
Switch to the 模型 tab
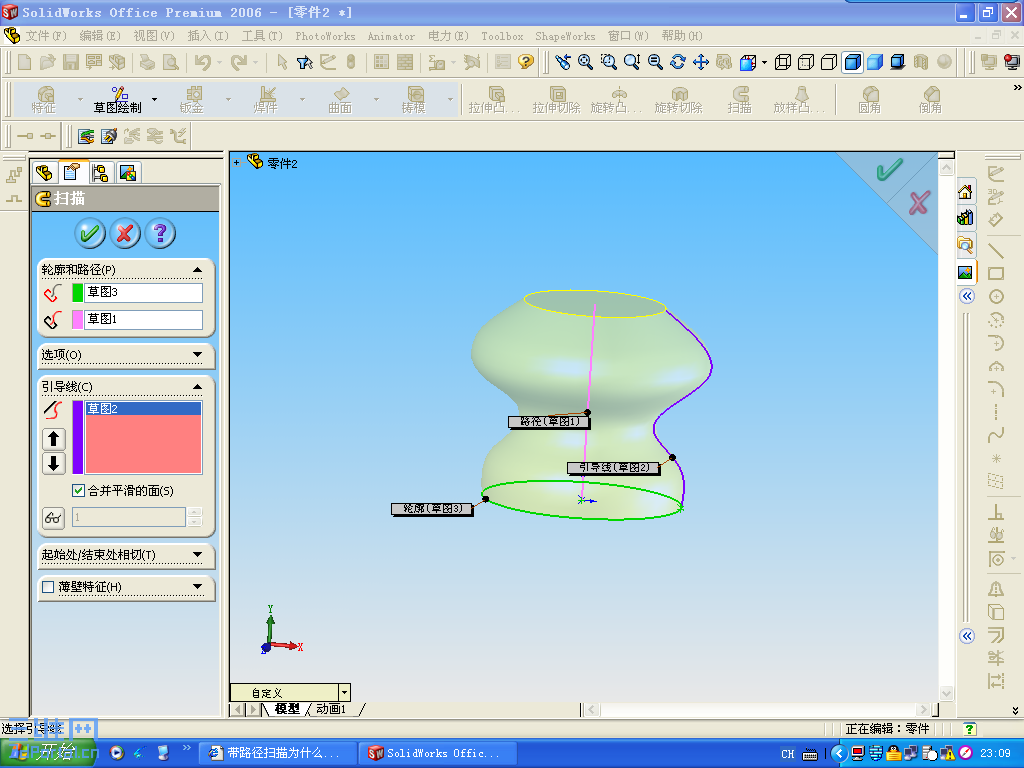tap(287, 709)
